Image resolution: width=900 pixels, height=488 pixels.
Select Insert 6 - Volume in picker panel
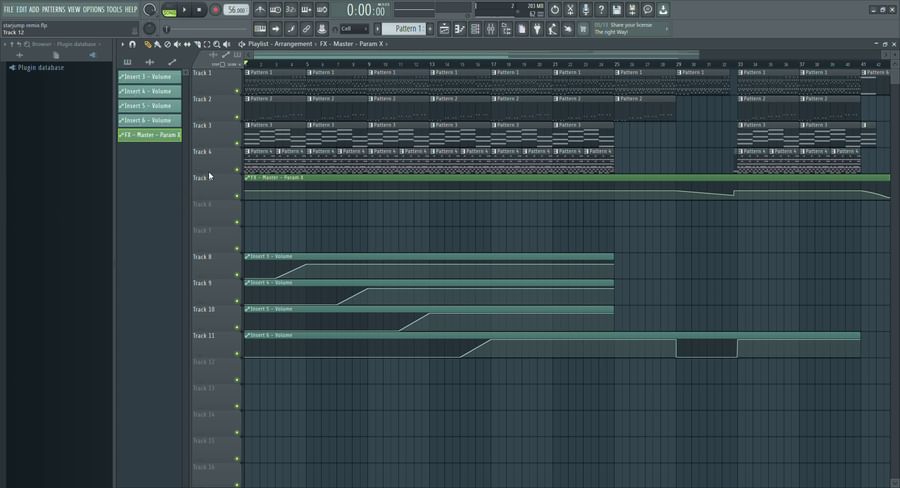pyautogui.click(x=149, y=121)
